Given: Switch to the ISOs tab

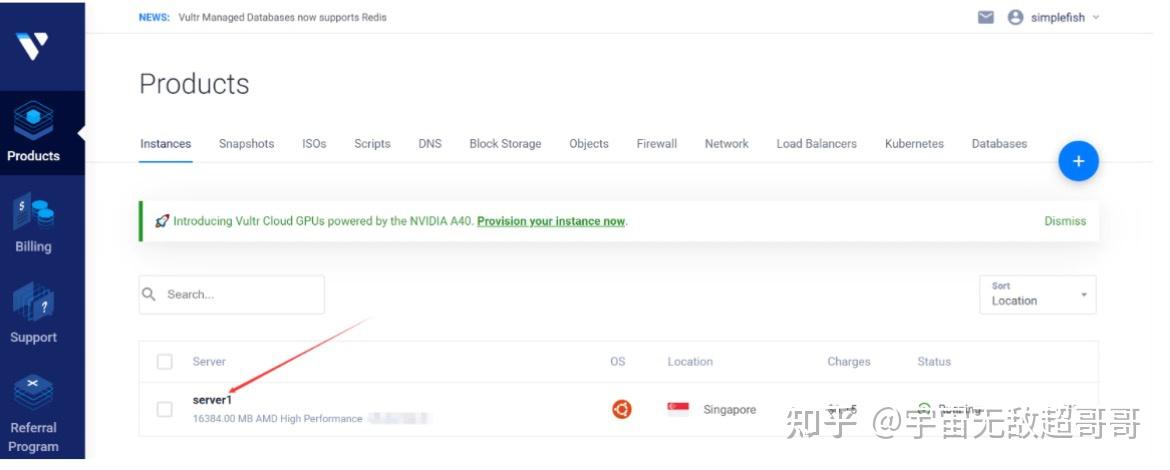Looking at the screenshot, I should coord(314,144).
